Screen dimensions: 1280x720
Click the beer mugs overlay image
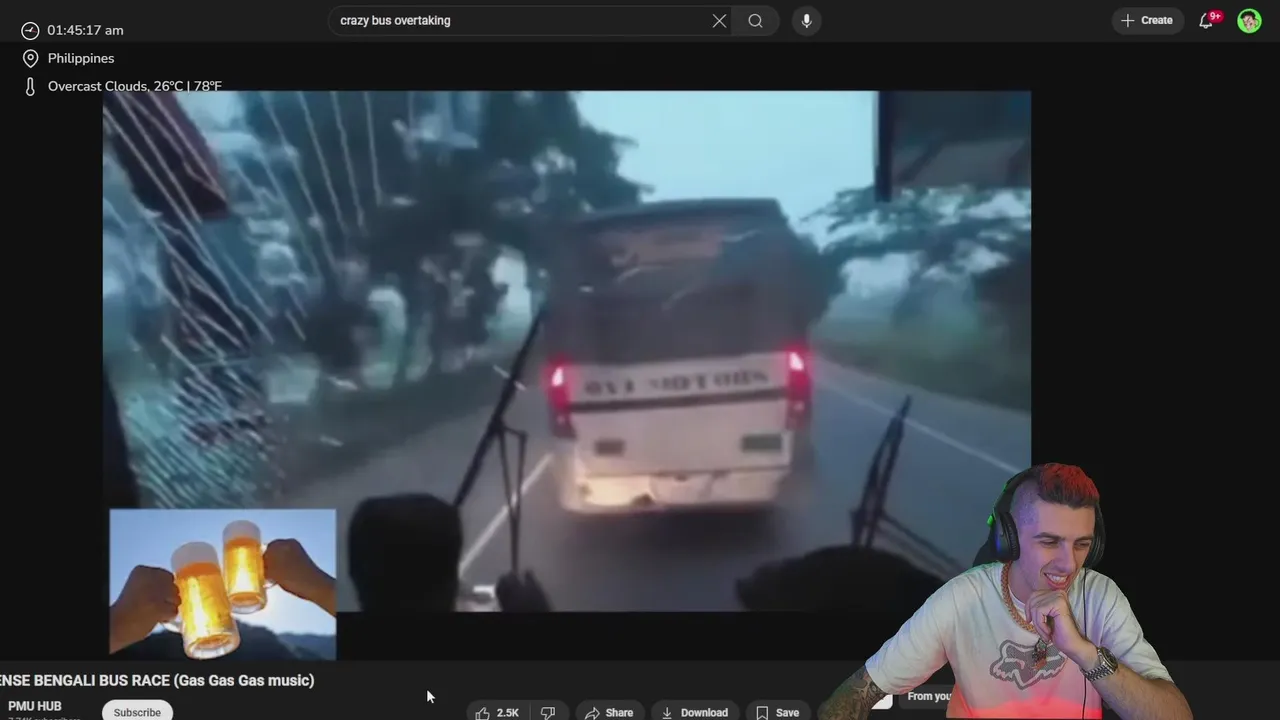[223, 584]
